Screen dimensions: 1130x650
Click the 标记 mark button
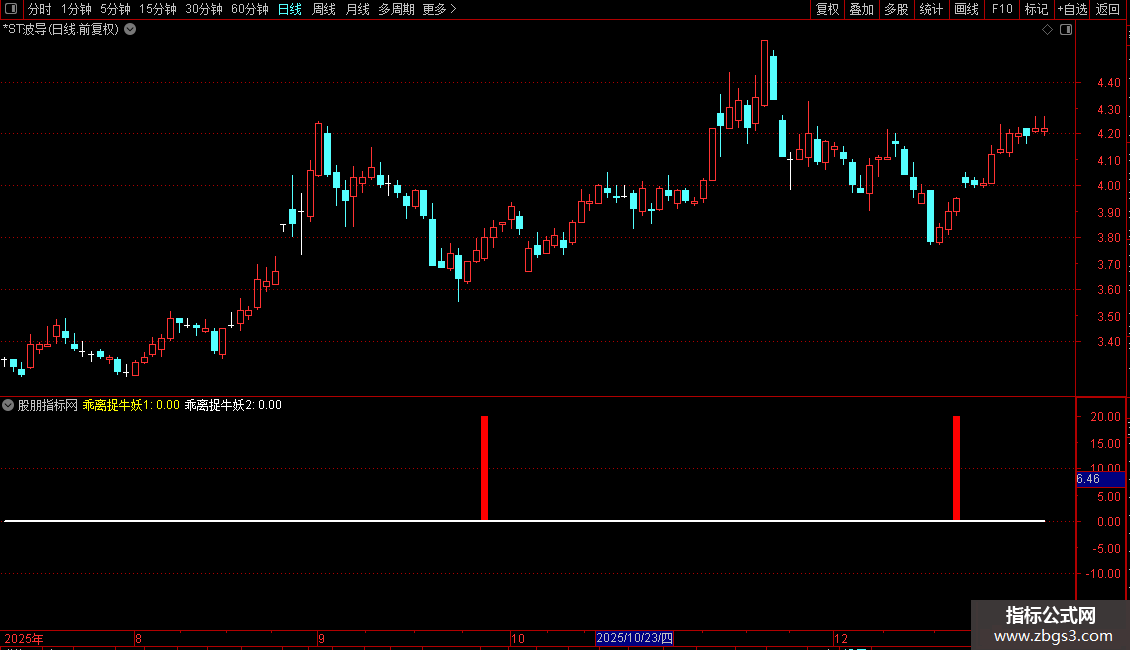pos(1036,9)
